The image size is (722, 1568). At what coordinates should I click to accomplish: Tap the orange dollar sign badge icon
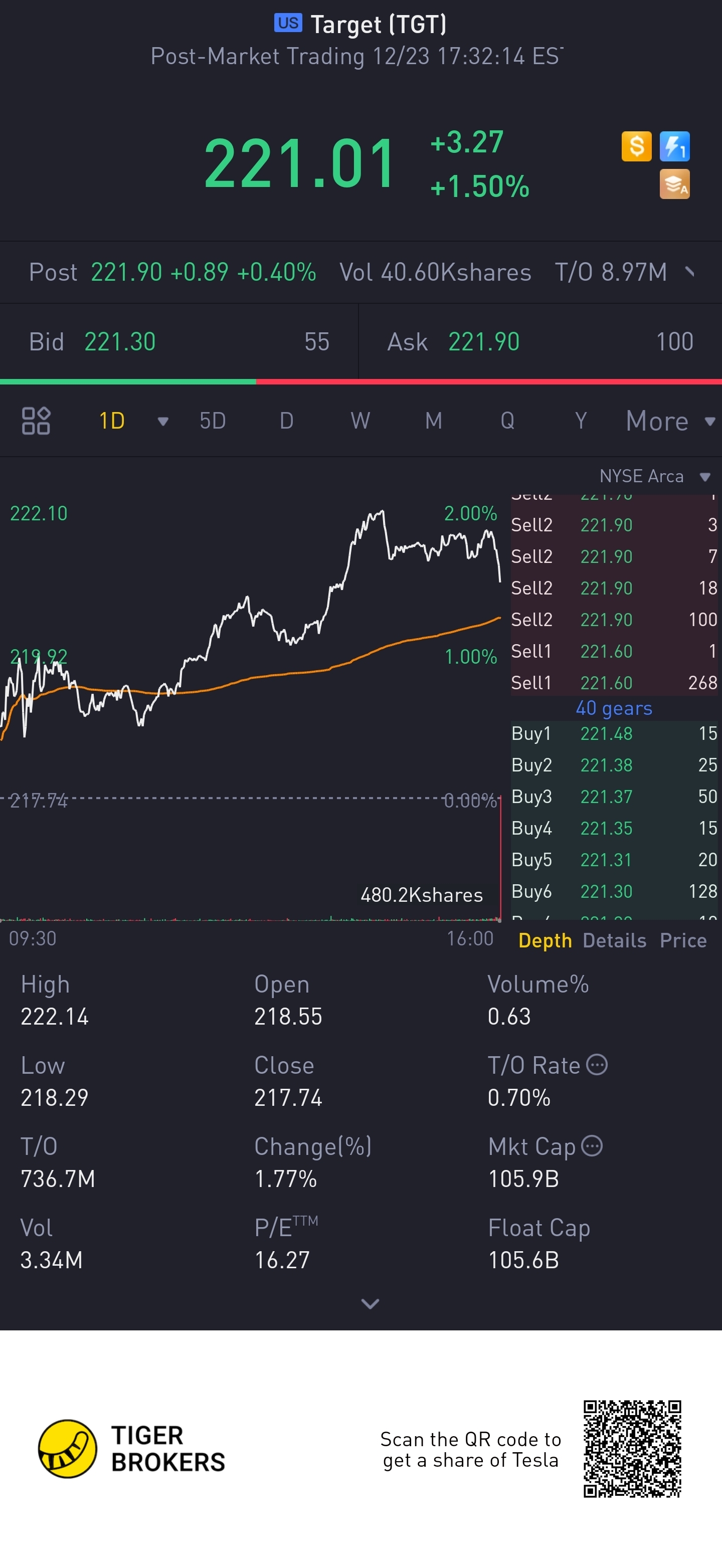point(636,147)
